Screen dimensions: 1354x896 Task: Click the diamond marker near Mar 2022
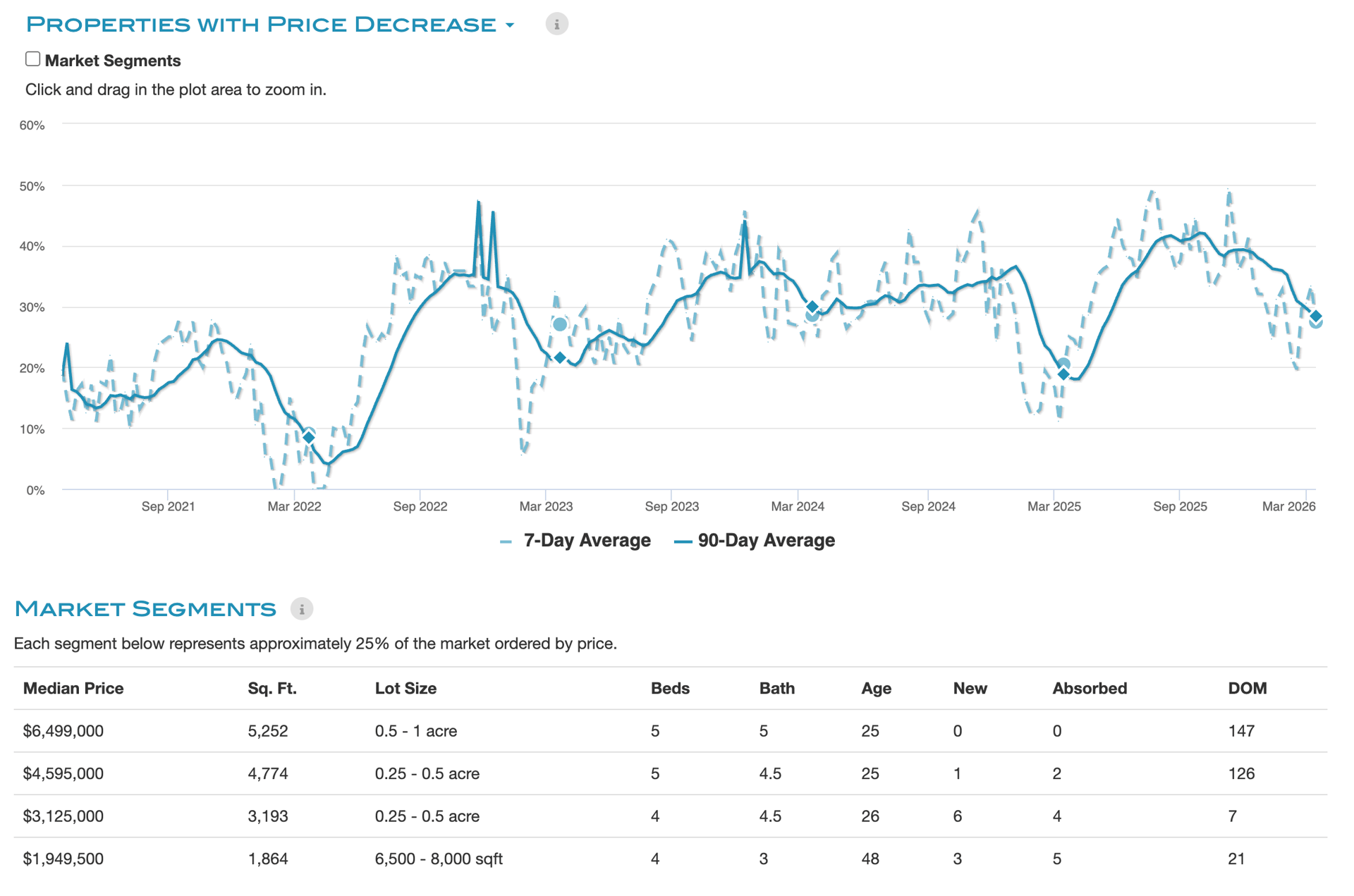pos(309,438)
